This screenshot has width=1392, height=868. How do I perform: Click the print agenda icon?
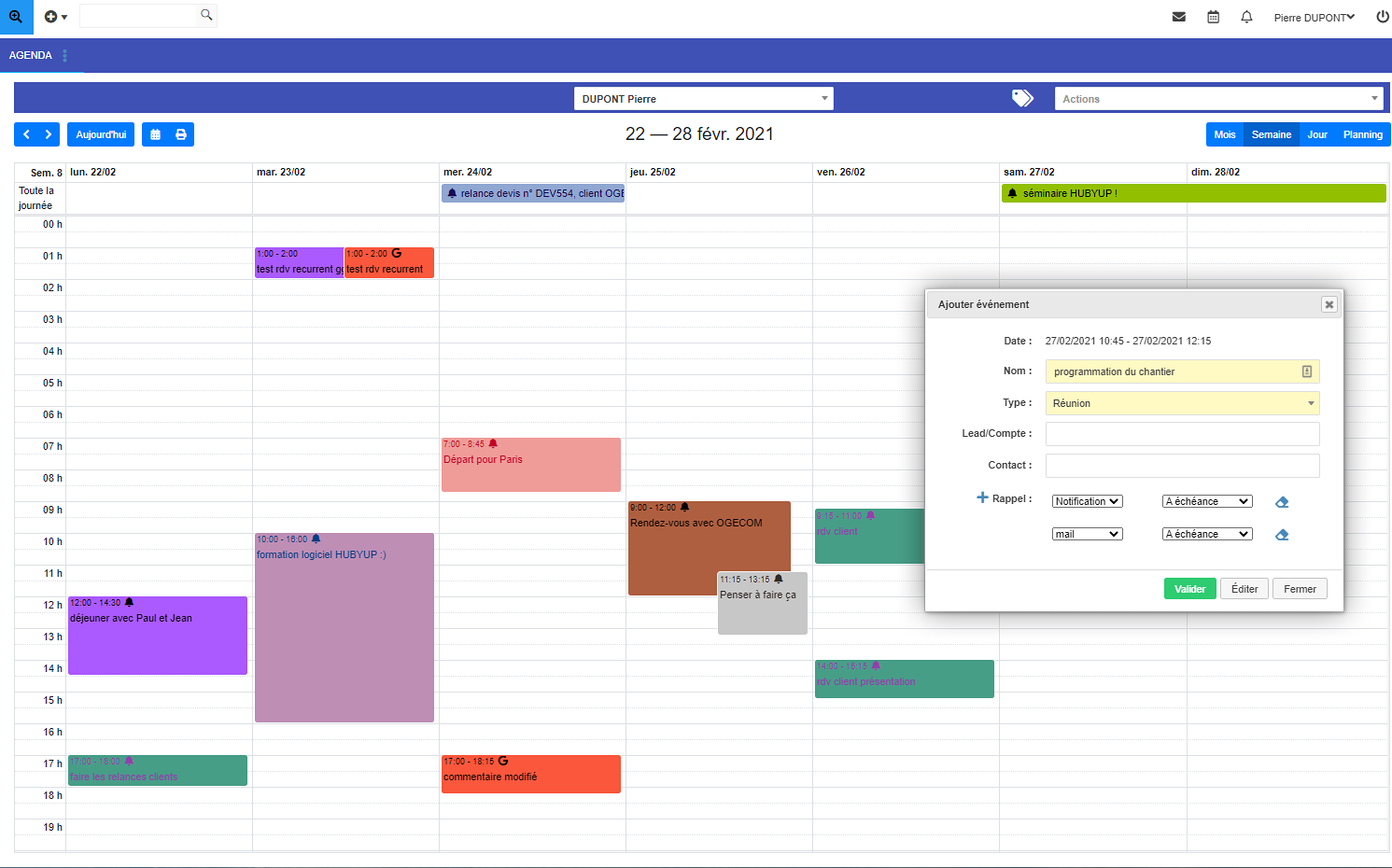181,134
